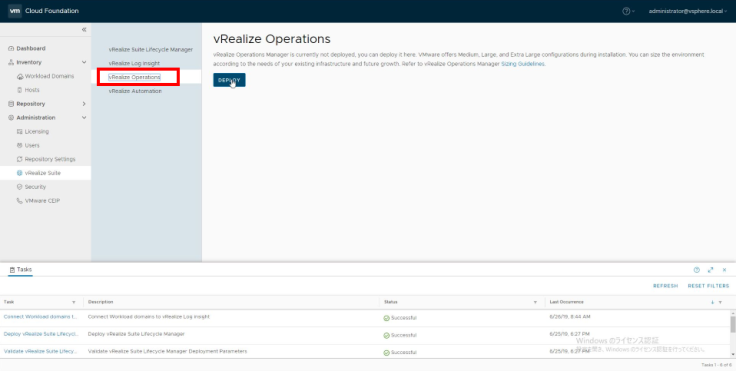Click the VMware vm logo icon
The height and width of the screenshot is (371, 736).
[x=15, y=11]
